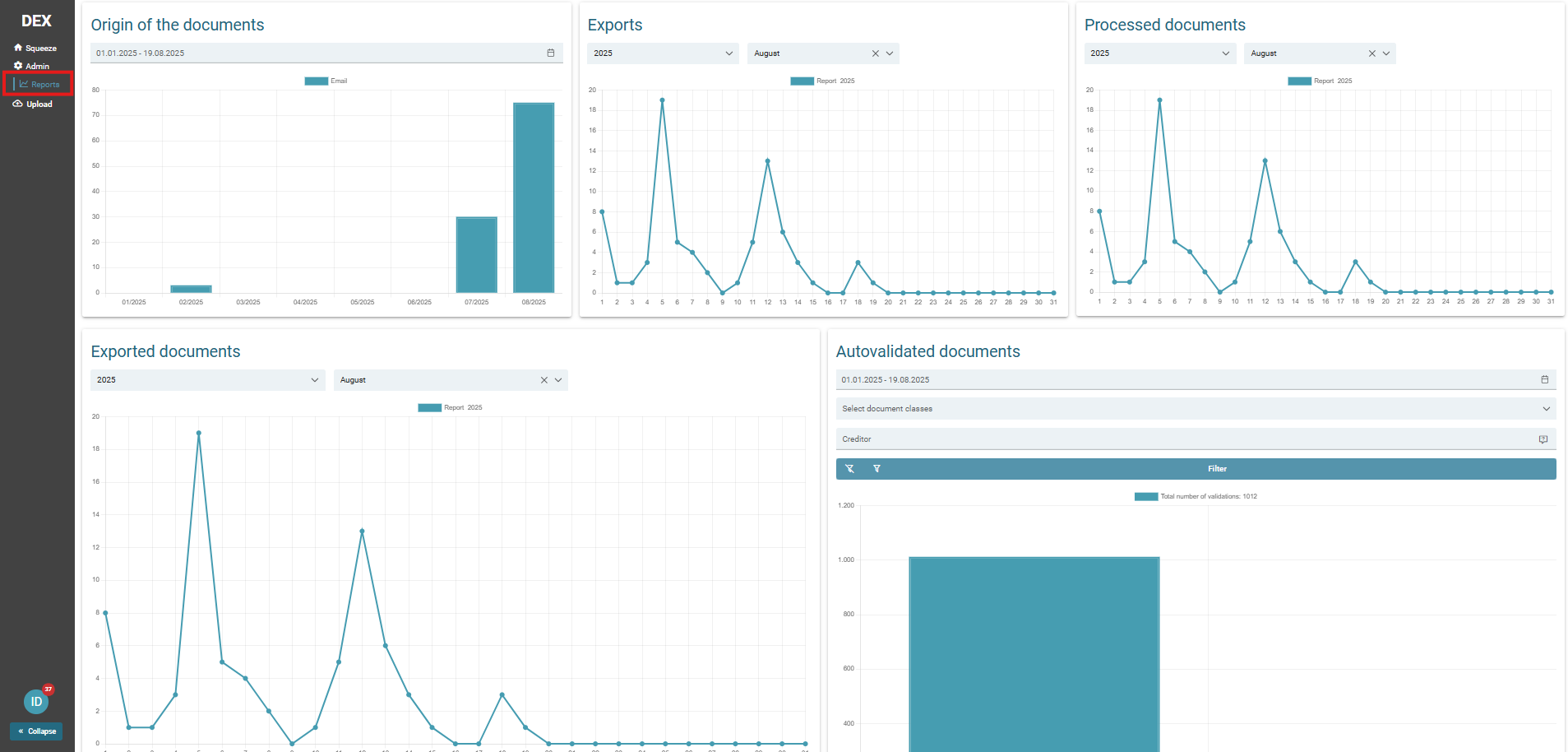Image resolution: width=1568 pixels, height=752 pixels.
Task: Expand Processed documents year dropdown
Action: pyautogui.click(x=1225, y=53)
